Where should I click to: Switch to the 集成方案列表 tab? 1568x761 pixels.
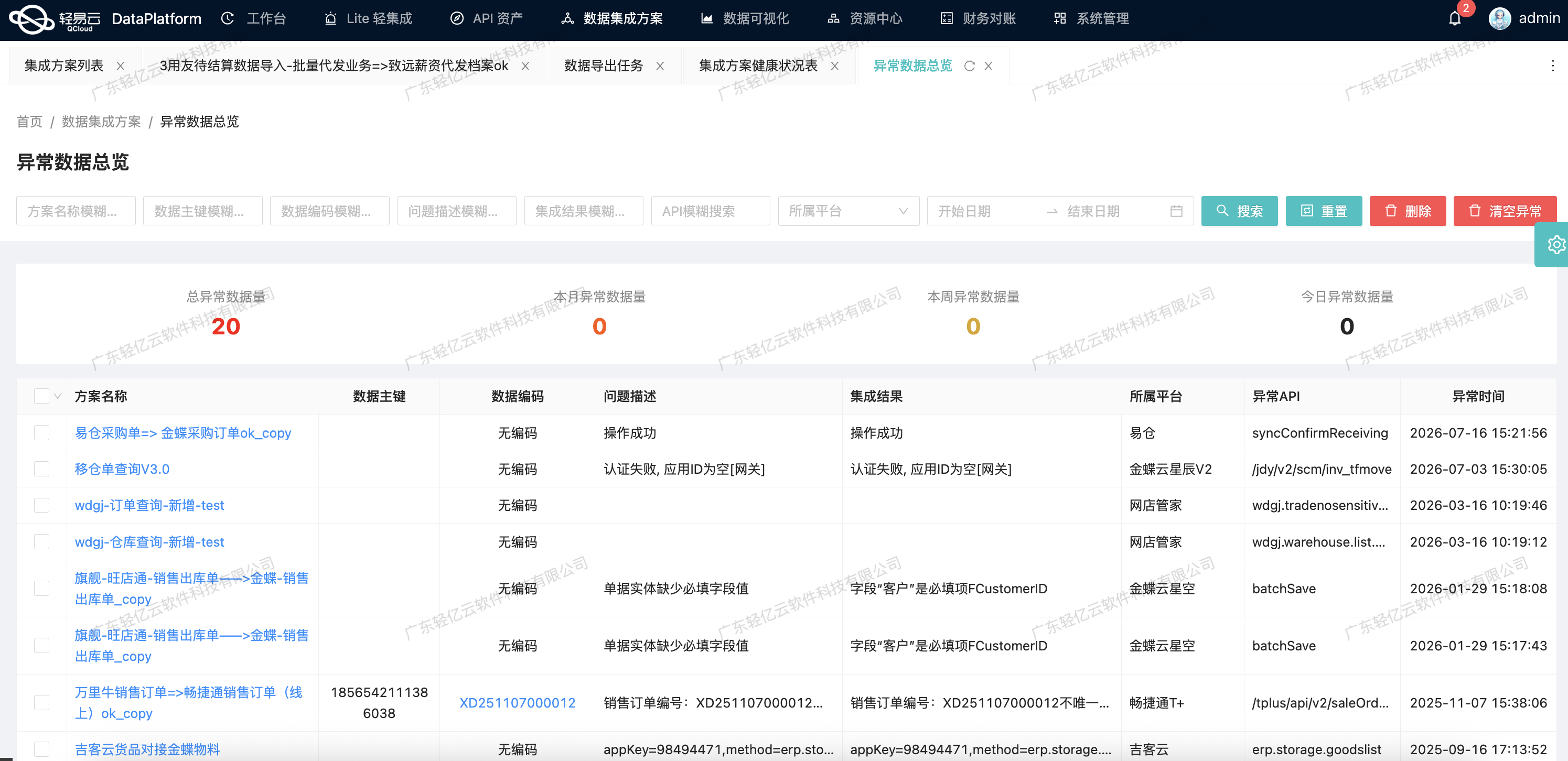point(64,66)
